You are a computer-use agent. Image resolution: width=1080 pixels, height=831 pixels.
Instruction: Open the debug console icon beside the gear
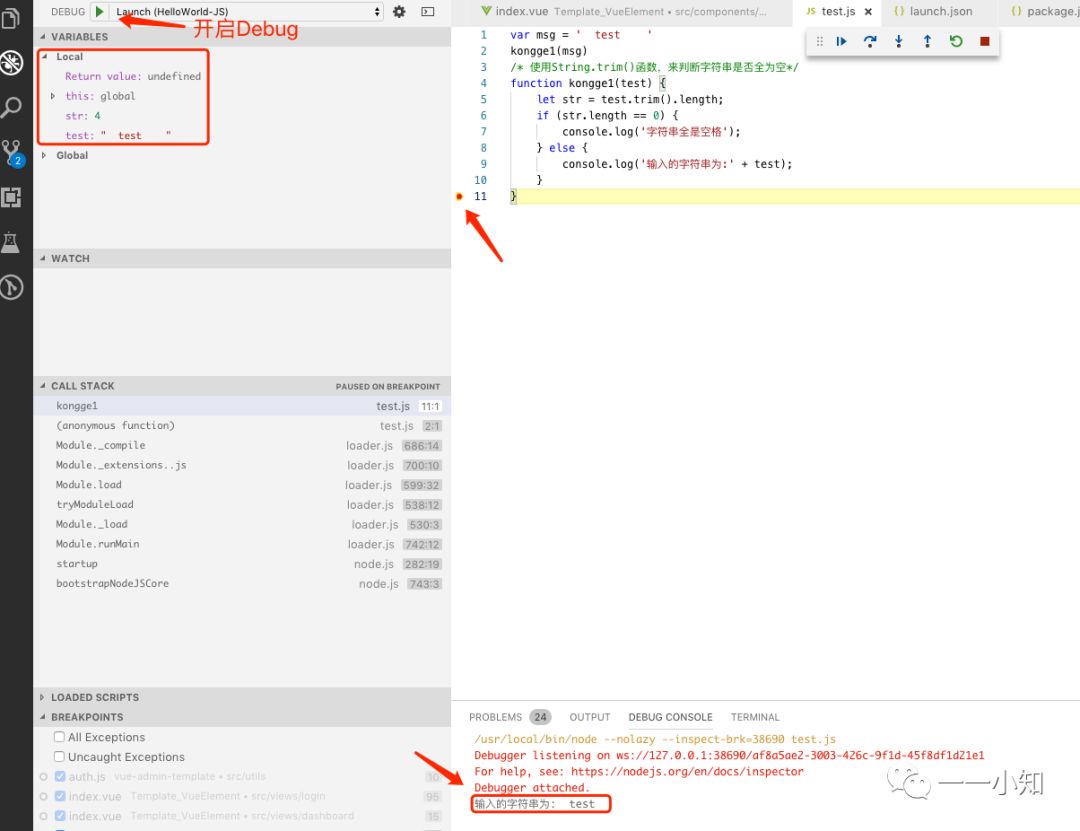[428, 11]
